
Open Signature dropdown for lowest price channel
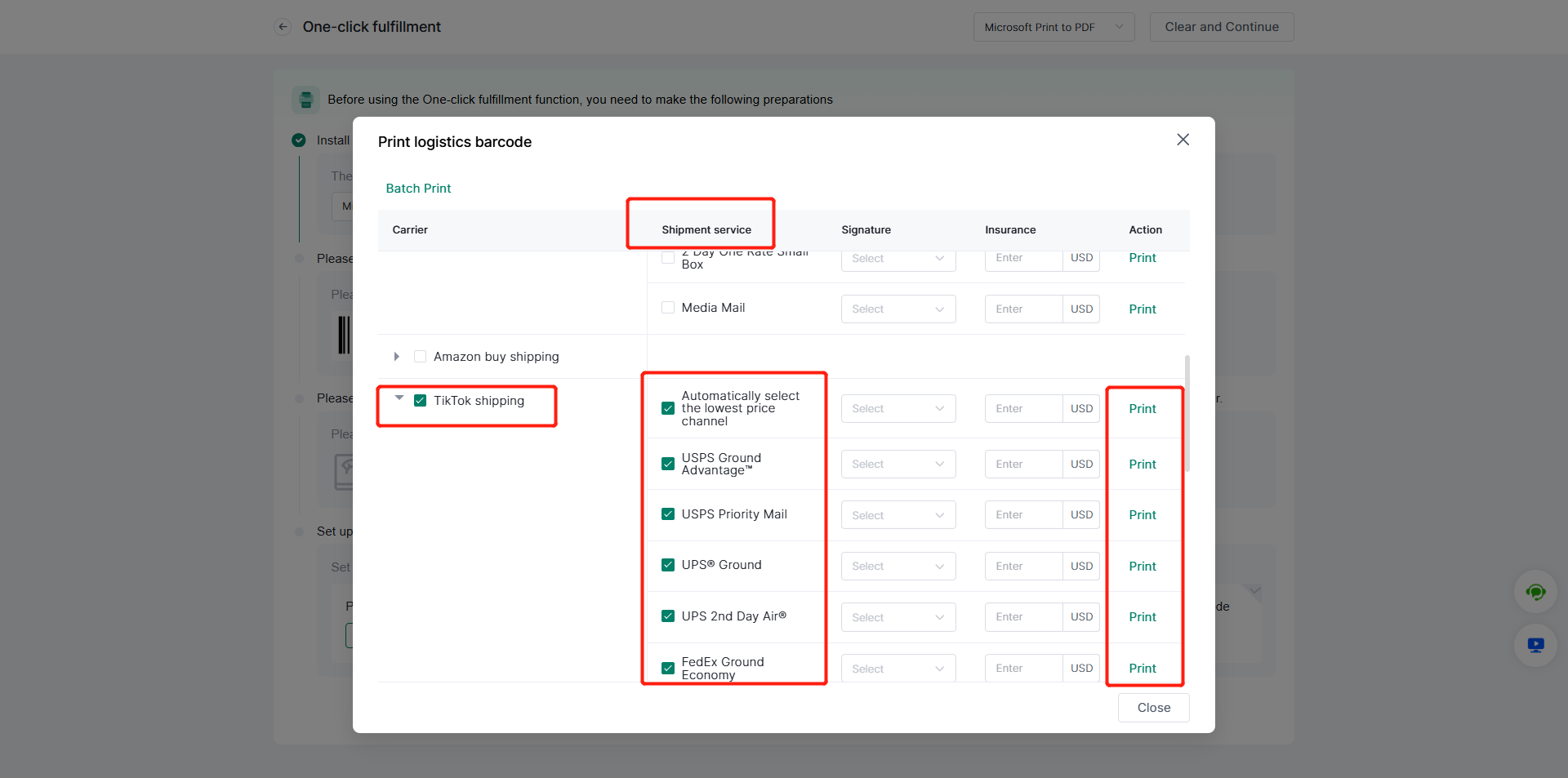(x=898, y=409)
